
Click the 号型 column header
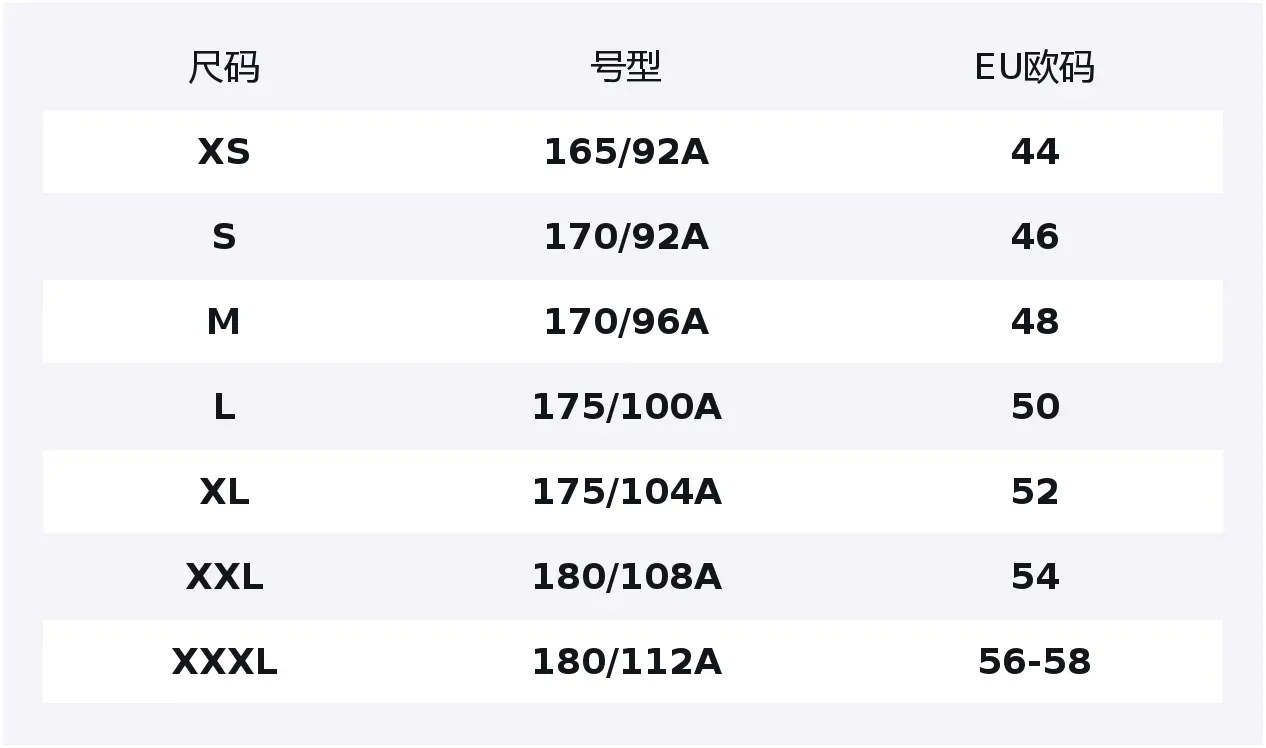coord(626,67)
